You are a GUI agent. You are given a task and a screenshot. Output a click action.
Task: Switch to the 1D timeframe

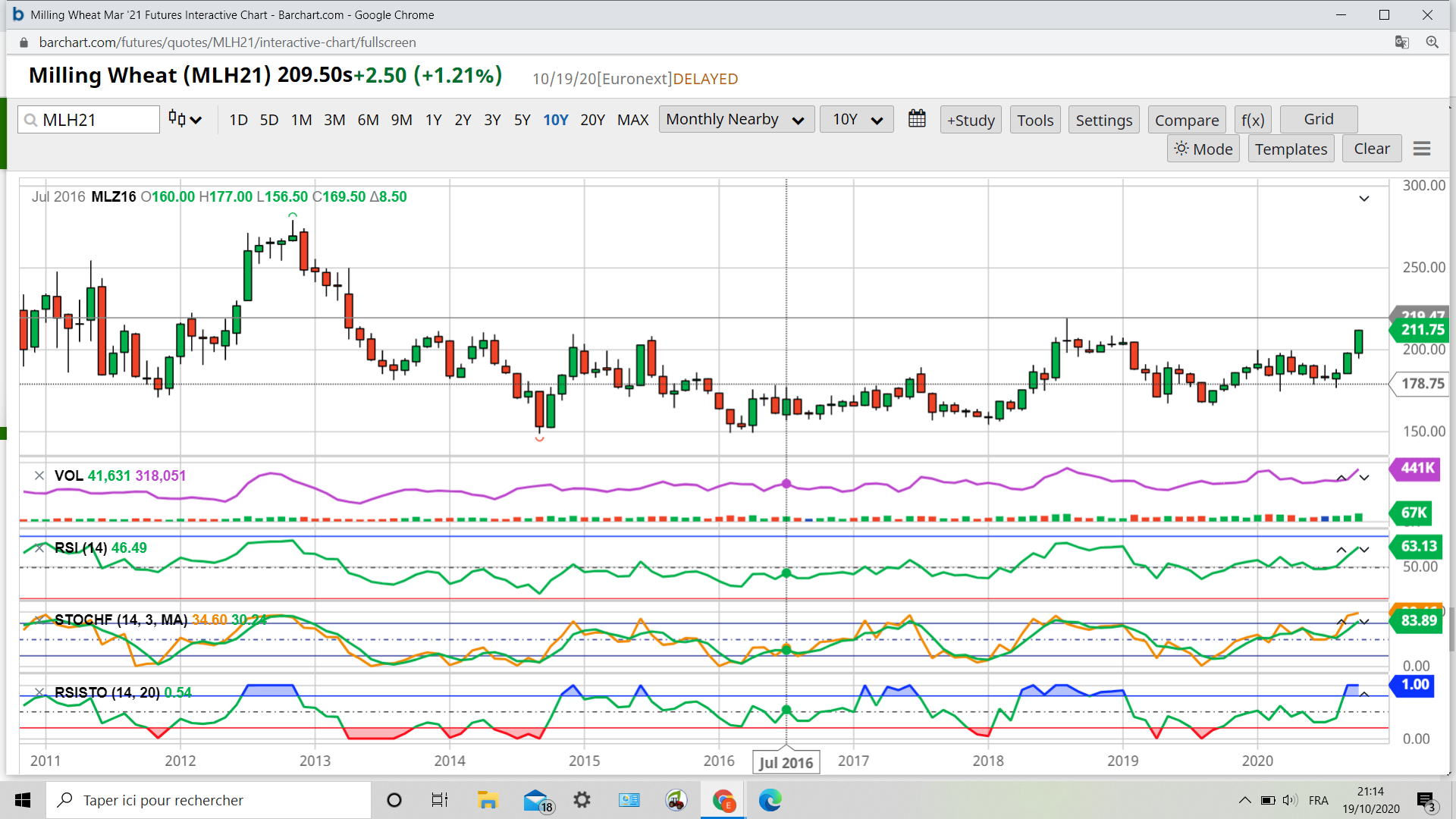click(238, 120)
